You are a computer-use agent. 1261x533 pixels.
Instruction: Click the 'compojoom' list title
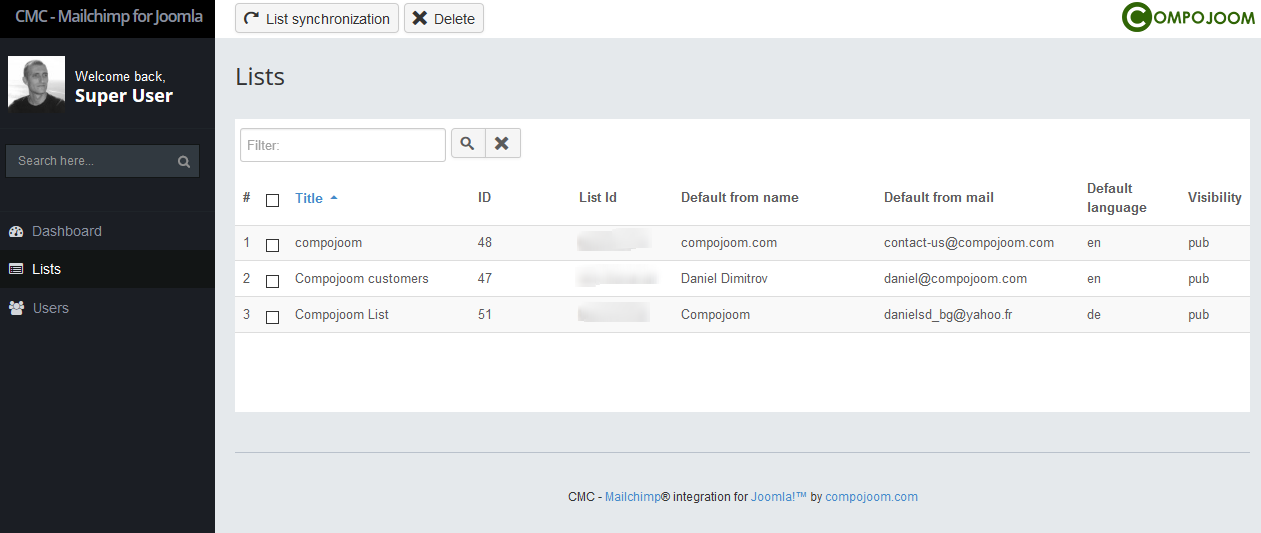click(328, 243)
